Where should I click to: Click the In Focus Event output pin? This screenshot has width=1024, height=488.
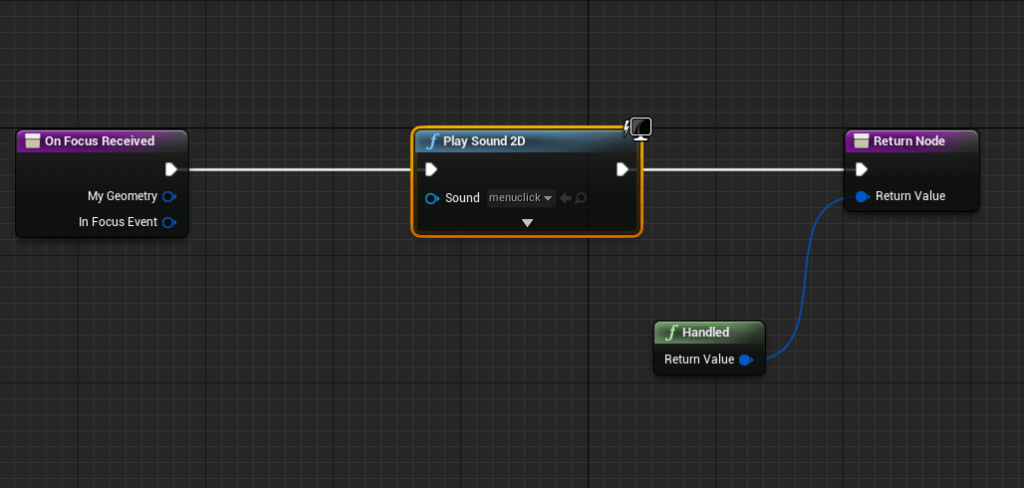(x=169, y=222)
